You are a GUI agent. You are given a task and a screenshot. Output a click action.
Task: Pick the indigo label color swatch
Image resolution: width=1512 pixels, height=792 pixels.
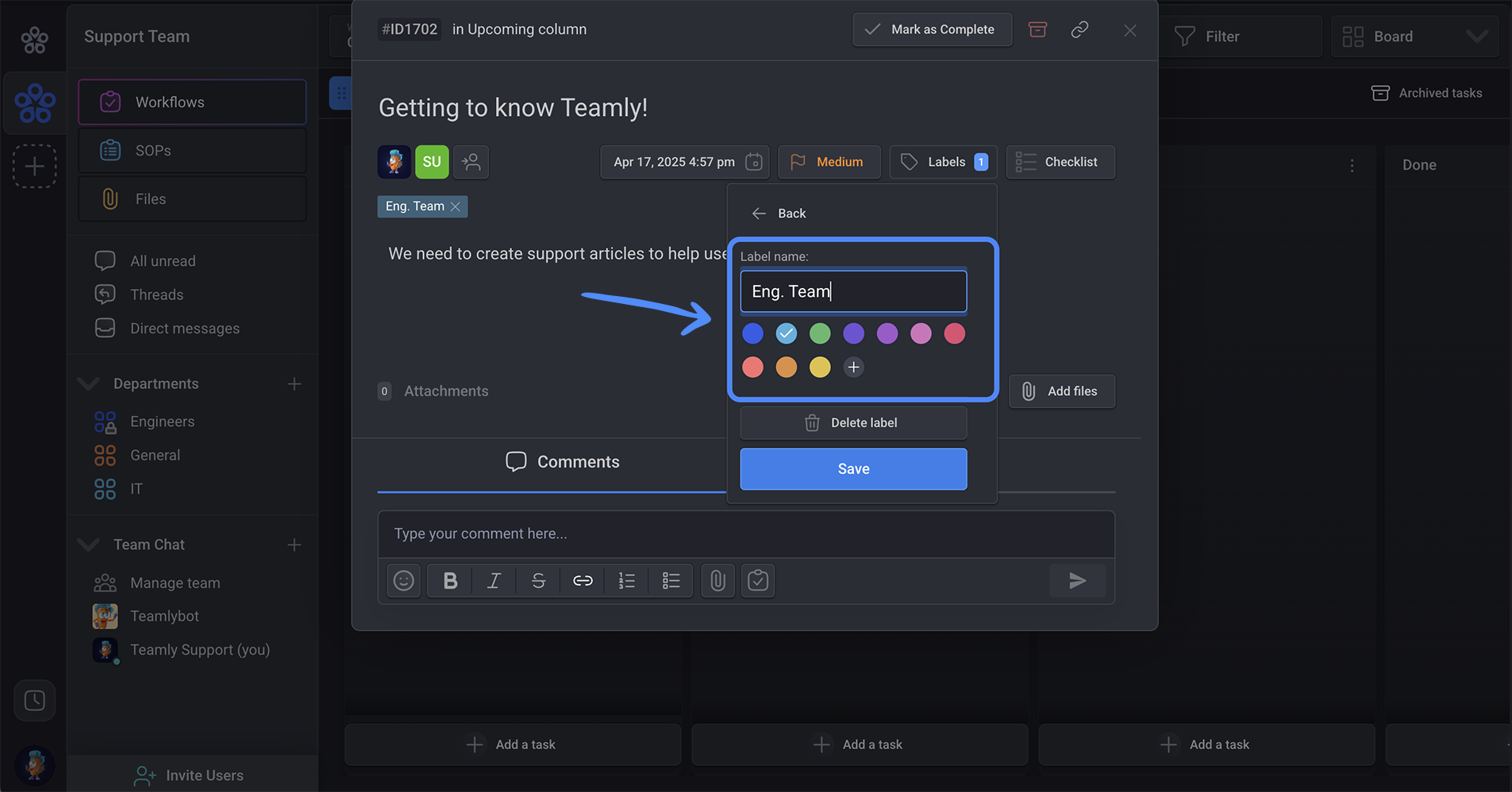pyautogui.click(x=853, y=333)
